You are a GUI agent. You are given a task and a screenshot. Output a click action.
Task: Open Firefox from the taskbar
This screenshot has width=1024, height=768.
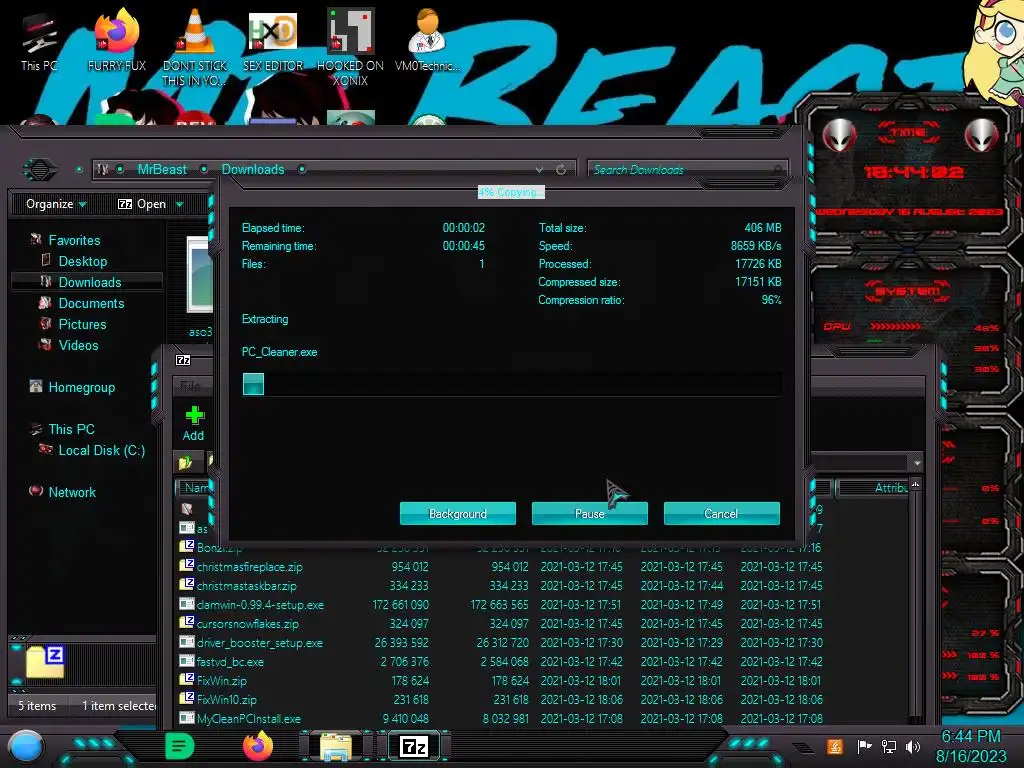pyautogui.click(x=258, y=746)
